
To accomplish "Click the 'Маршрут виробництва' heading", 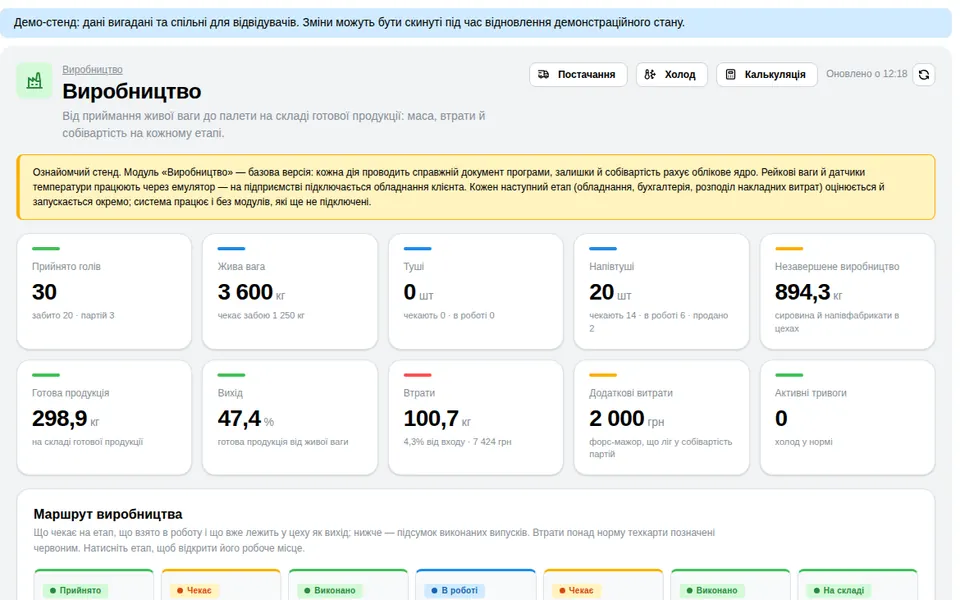I will click(108, 514).
